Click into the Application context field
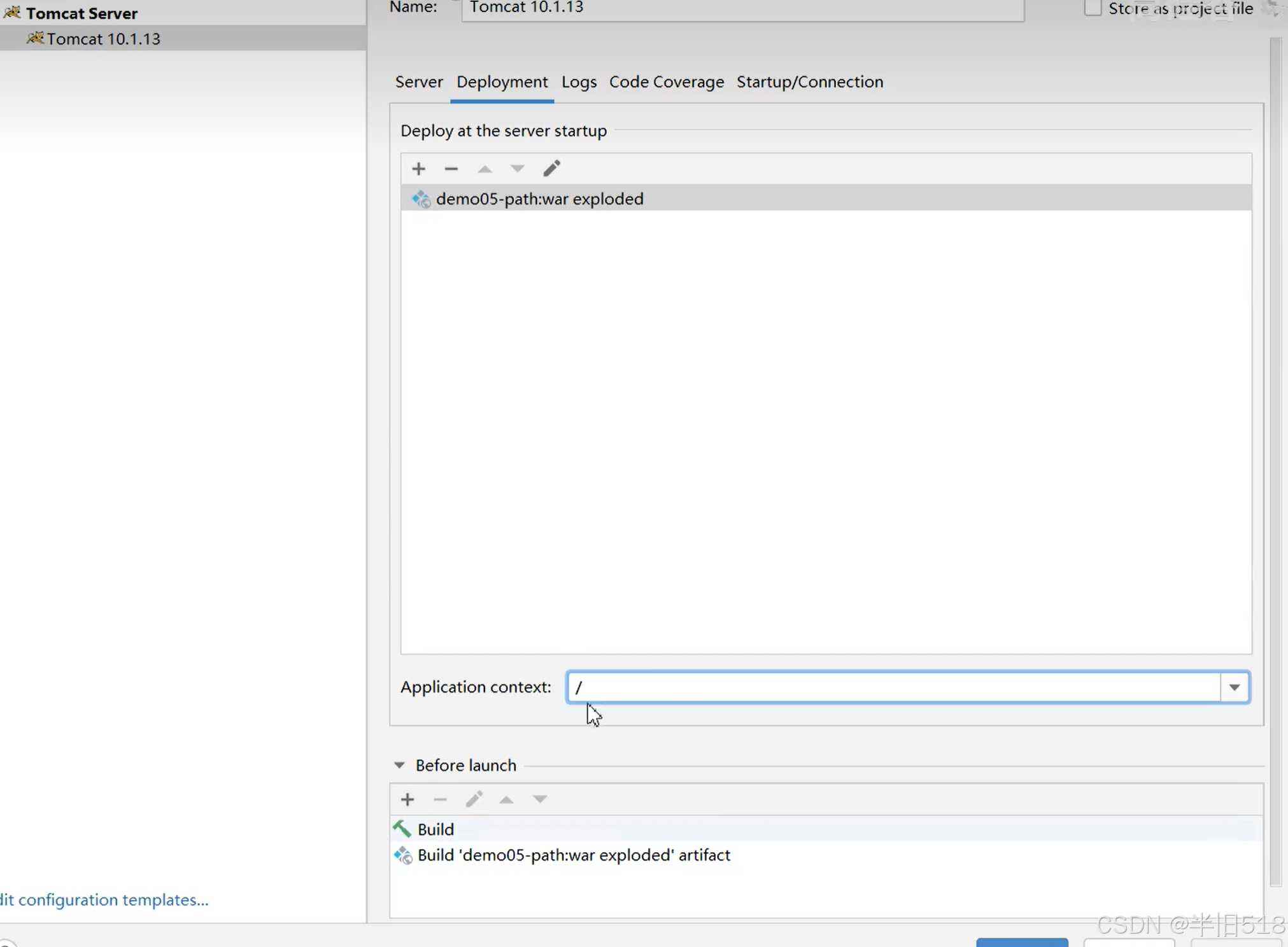 tap(894, 687)
